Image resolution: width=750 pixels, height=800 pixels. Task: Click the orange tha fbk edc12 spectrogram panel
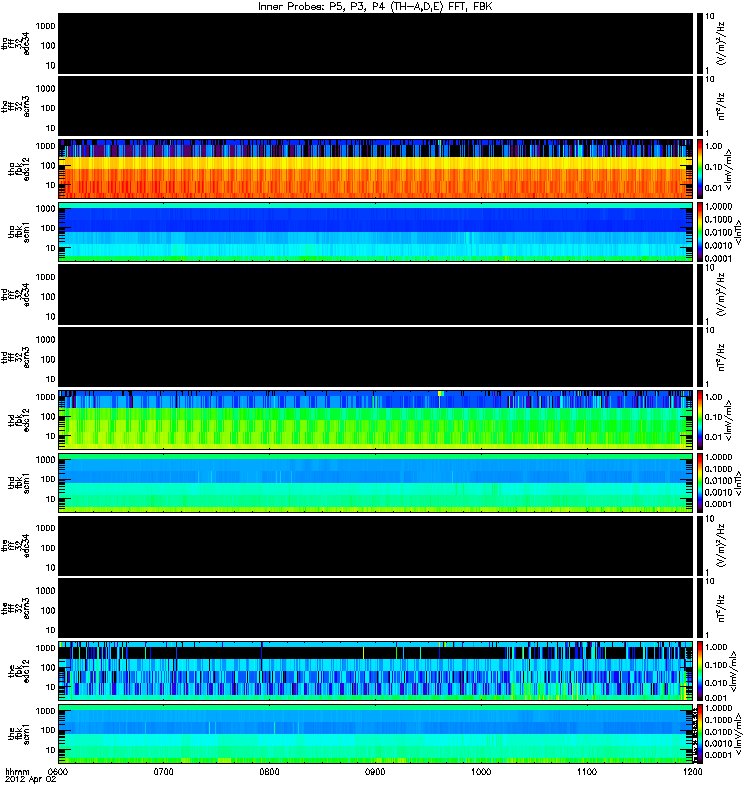click(x=376, y=169)
